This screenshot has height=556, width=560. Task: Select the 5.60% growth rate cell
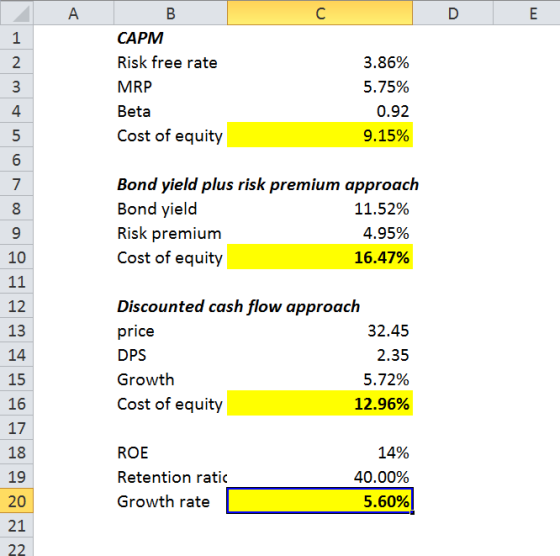(320, 501)
